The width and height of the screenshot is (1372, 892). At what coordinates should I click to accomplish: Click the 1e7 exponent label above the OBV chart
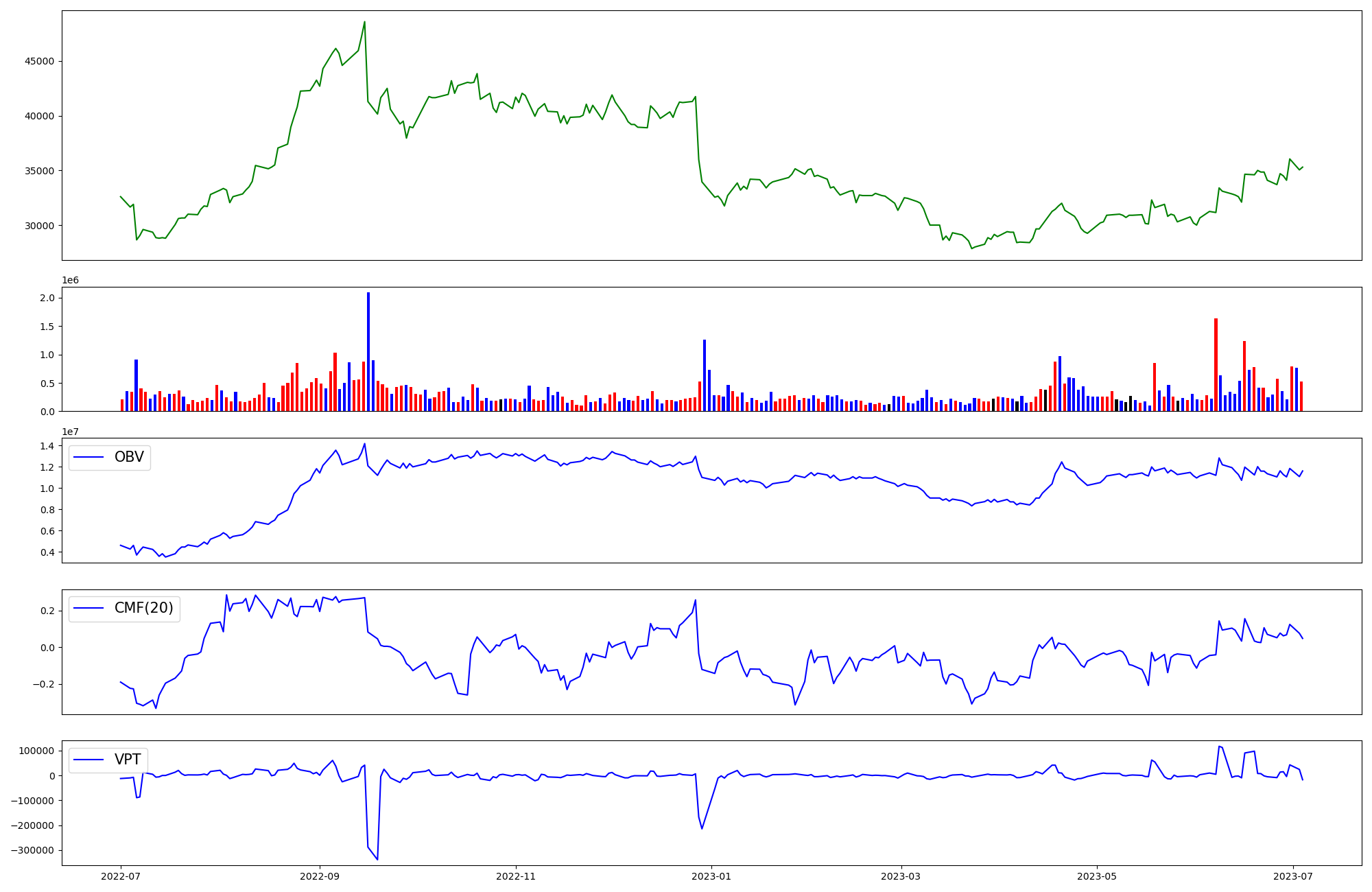[71, 432]
